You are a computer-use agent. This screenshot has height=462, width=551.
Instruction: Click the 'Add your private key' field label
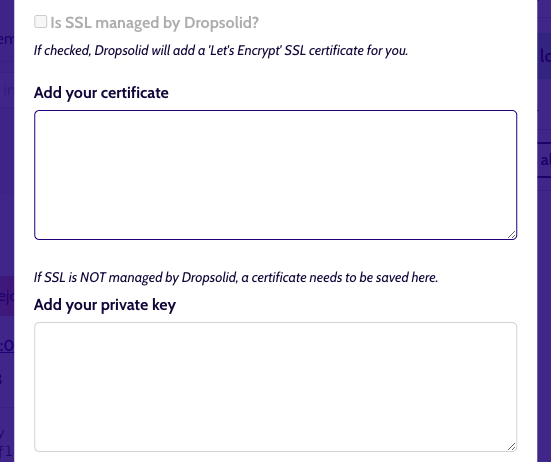(105, 305)
